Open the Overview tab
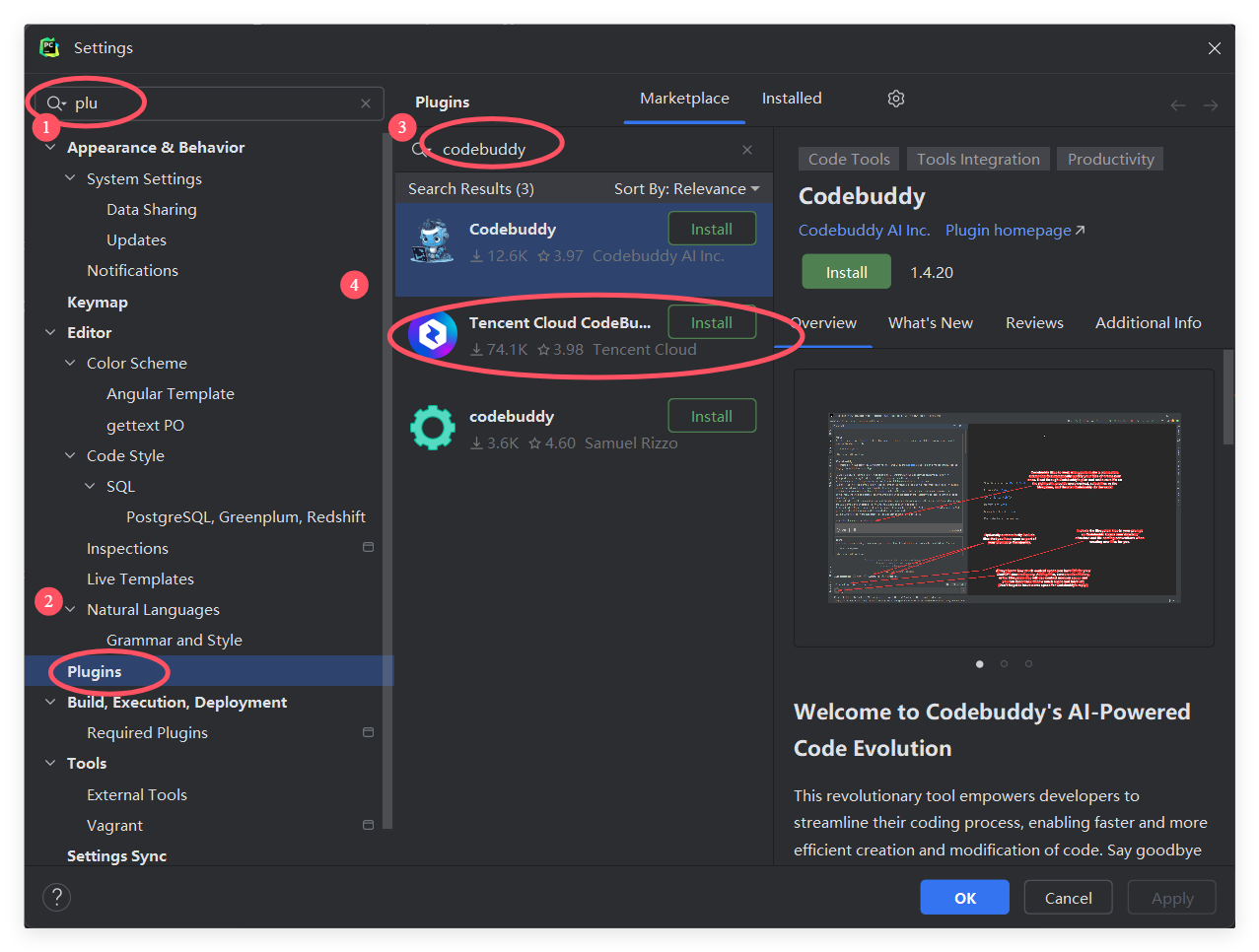This screenshot has height=952, width=1259. 824,323
